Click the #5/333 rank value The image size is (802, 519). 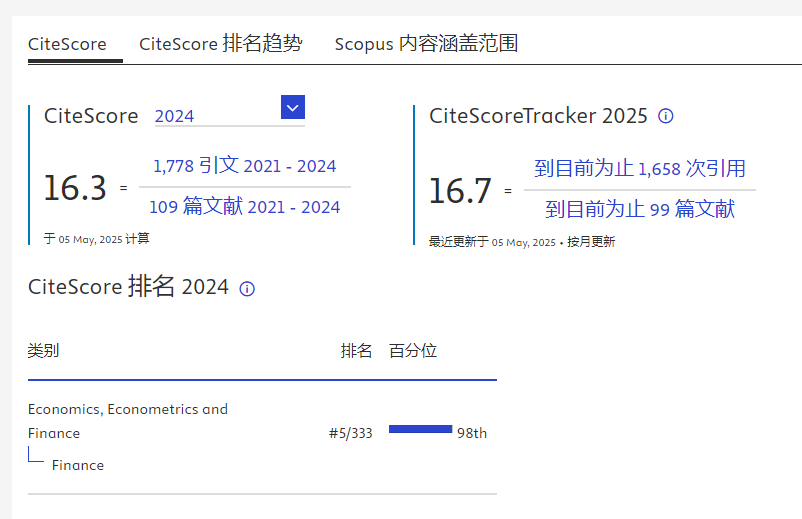tap(350, 433)
